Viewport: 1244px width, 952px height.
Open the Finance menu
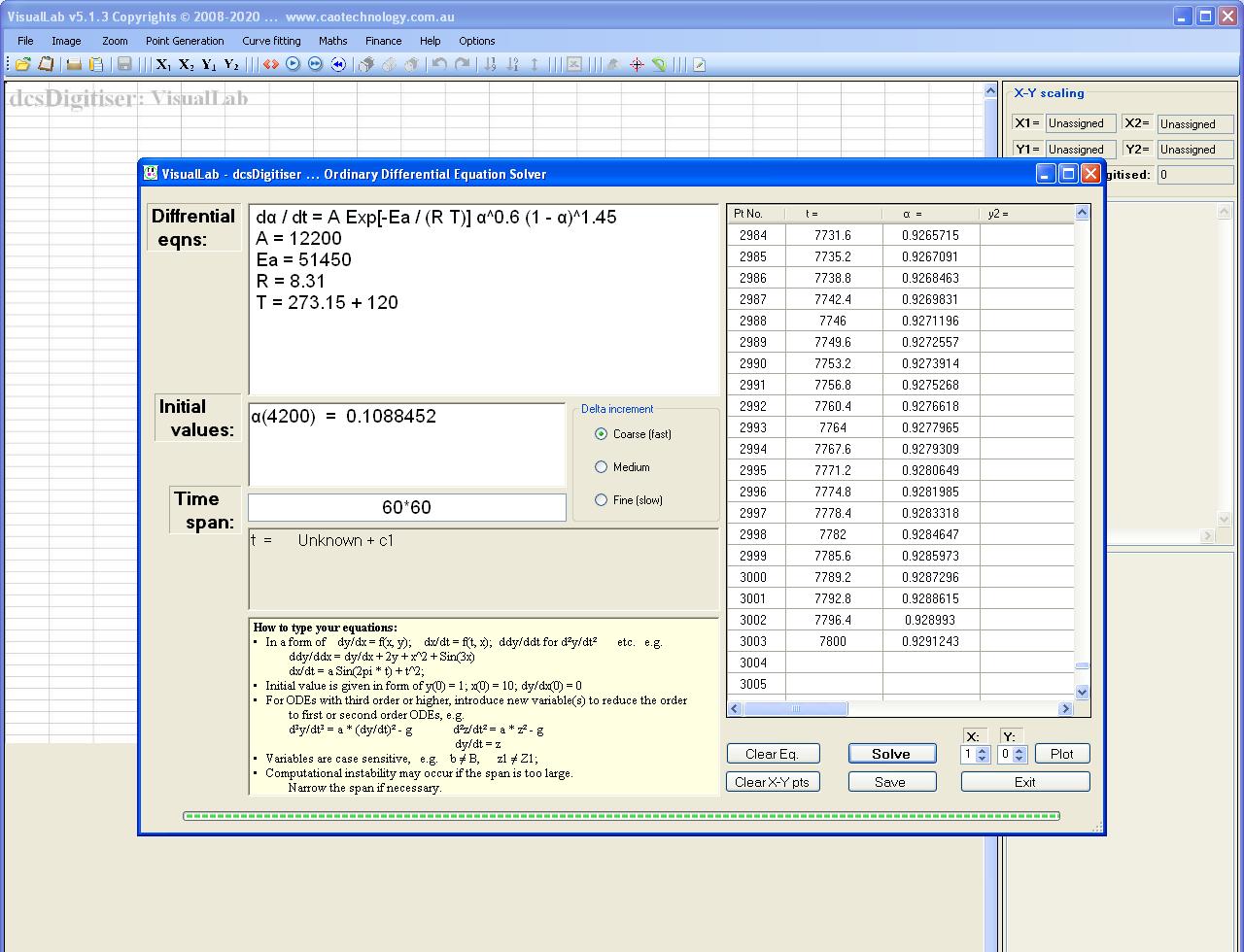(383, 41)
